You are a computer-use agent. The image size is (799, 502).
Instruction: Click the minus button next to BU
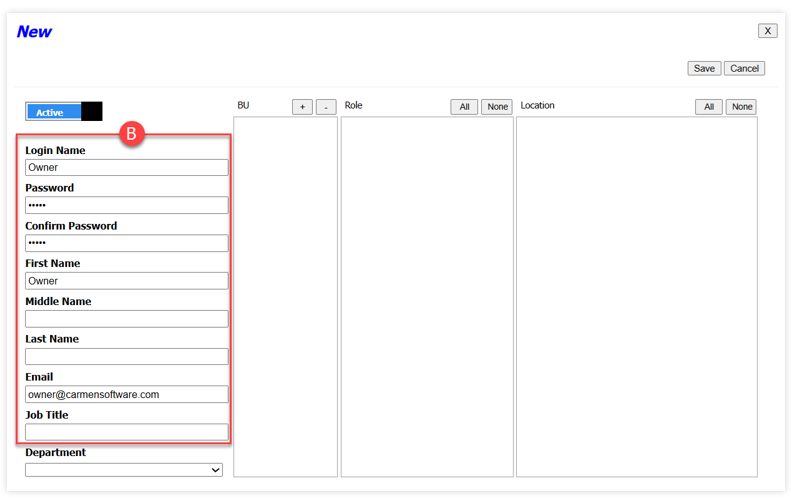[326, 107]
